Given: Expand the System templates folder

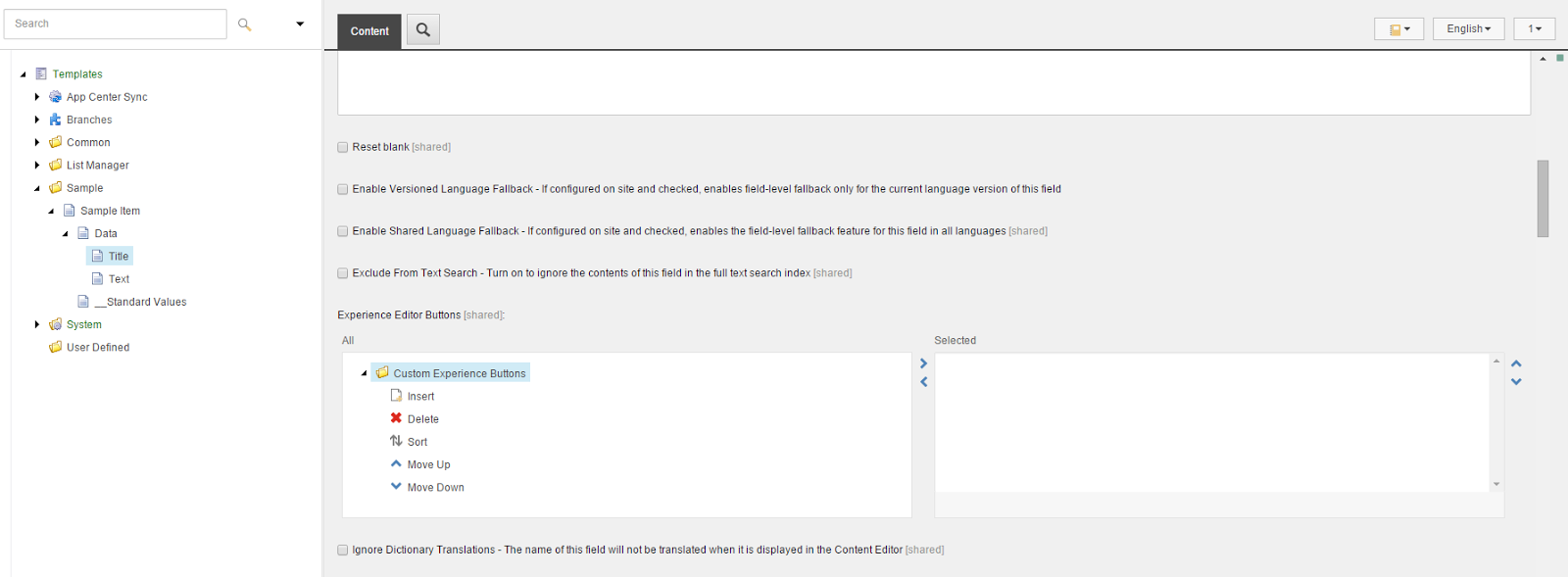Looking at the screenshot, I should [37, 324].
